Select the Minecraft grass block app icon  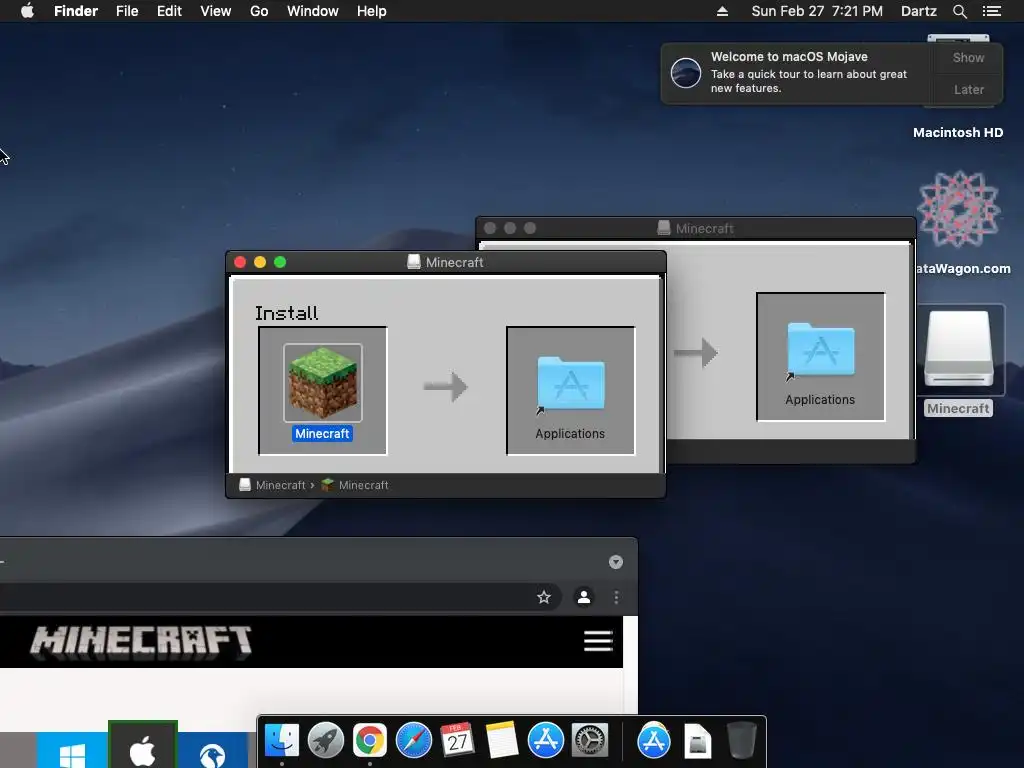point(323,383)
